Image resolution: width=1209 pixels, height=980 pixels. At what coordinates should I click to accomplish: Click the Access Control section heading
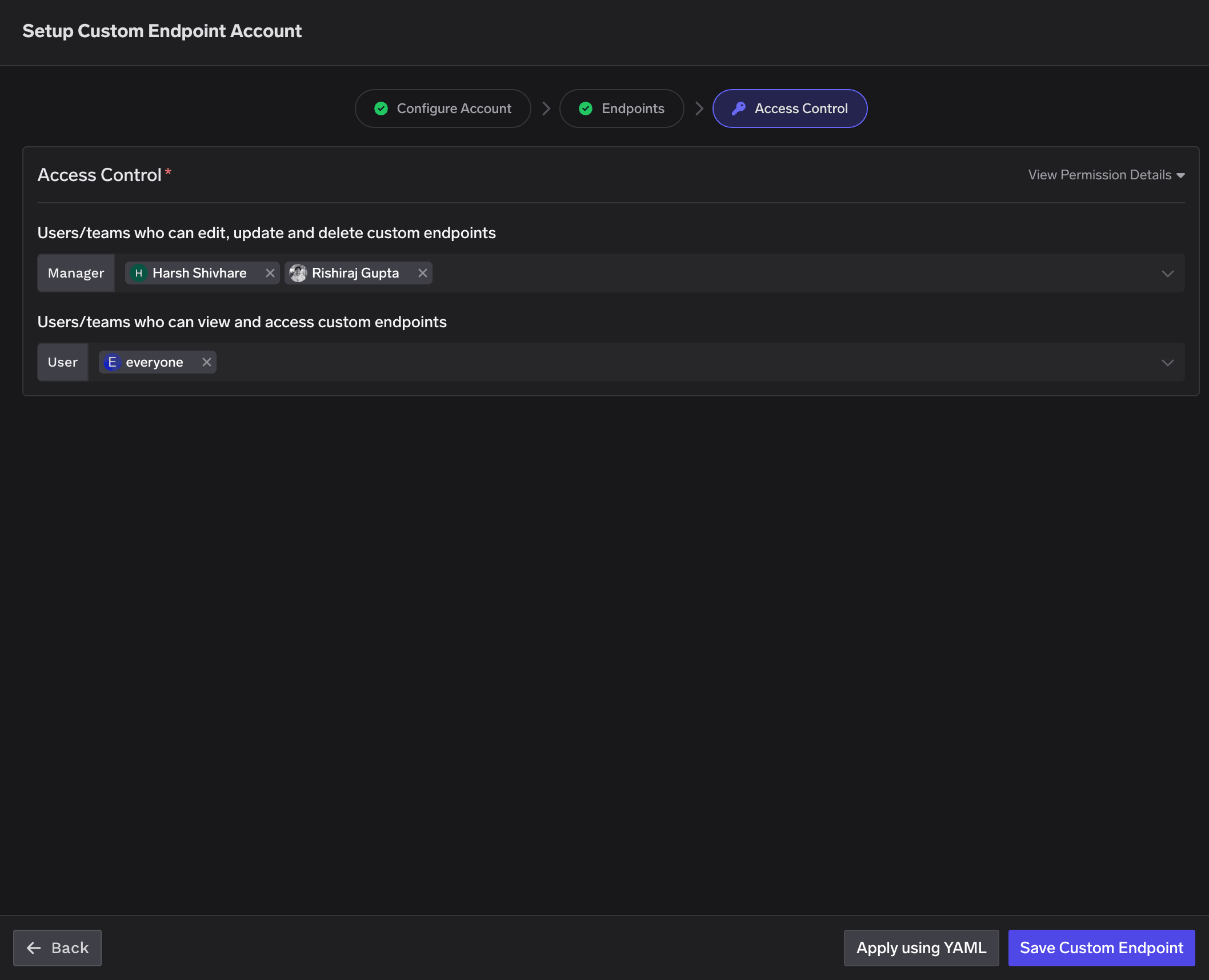point(99,175)
